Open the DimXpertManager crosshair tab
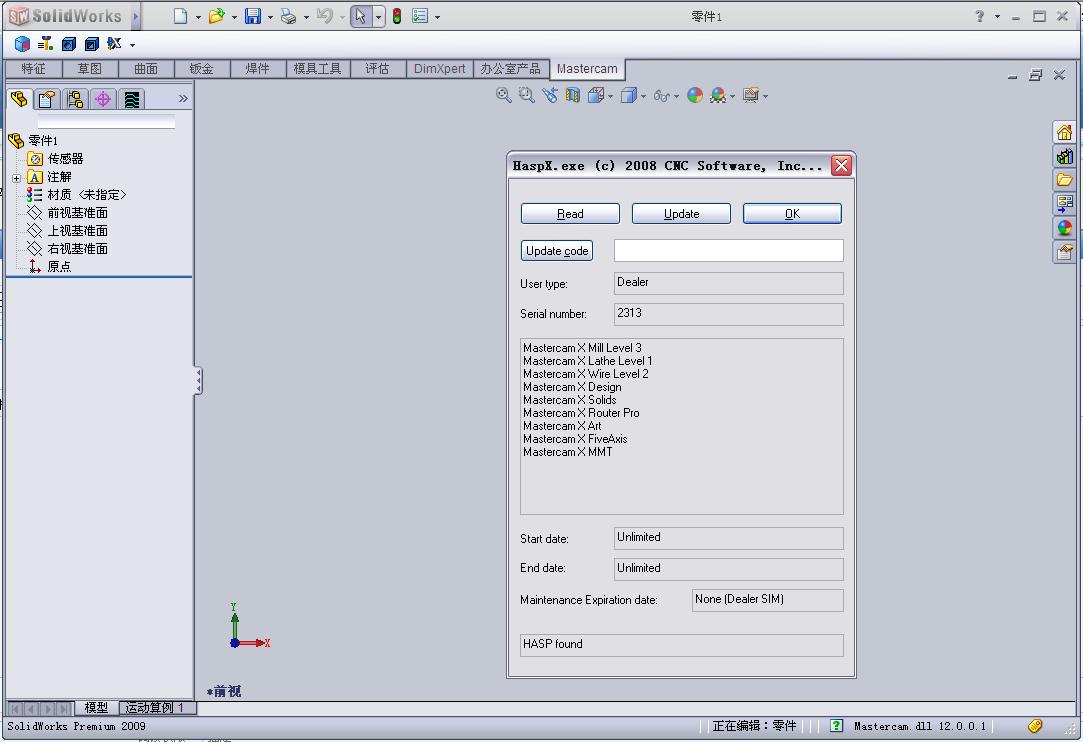This screenshot has width=1083, height=742. point(103,99)
